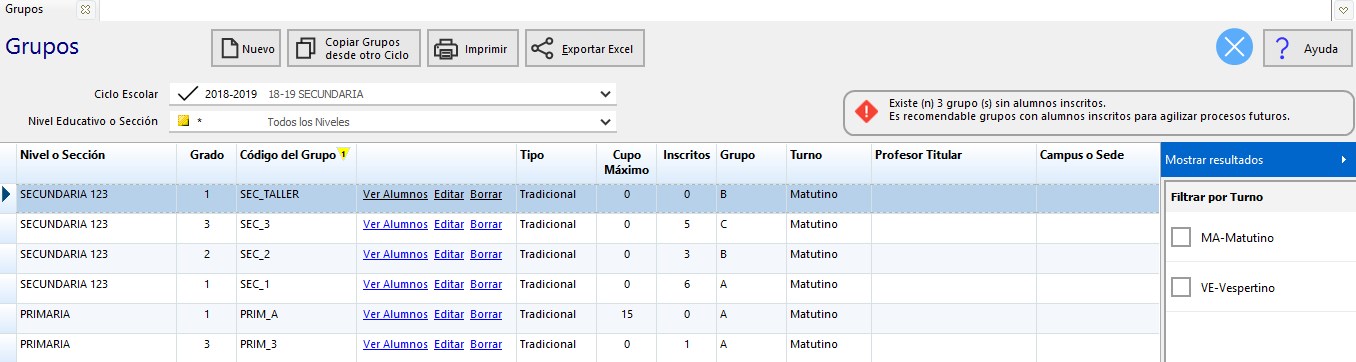This screenshot has height=362, width=1356.
Task: Select the SEC_1 group code cell
Action: click(x=296, y=288)
